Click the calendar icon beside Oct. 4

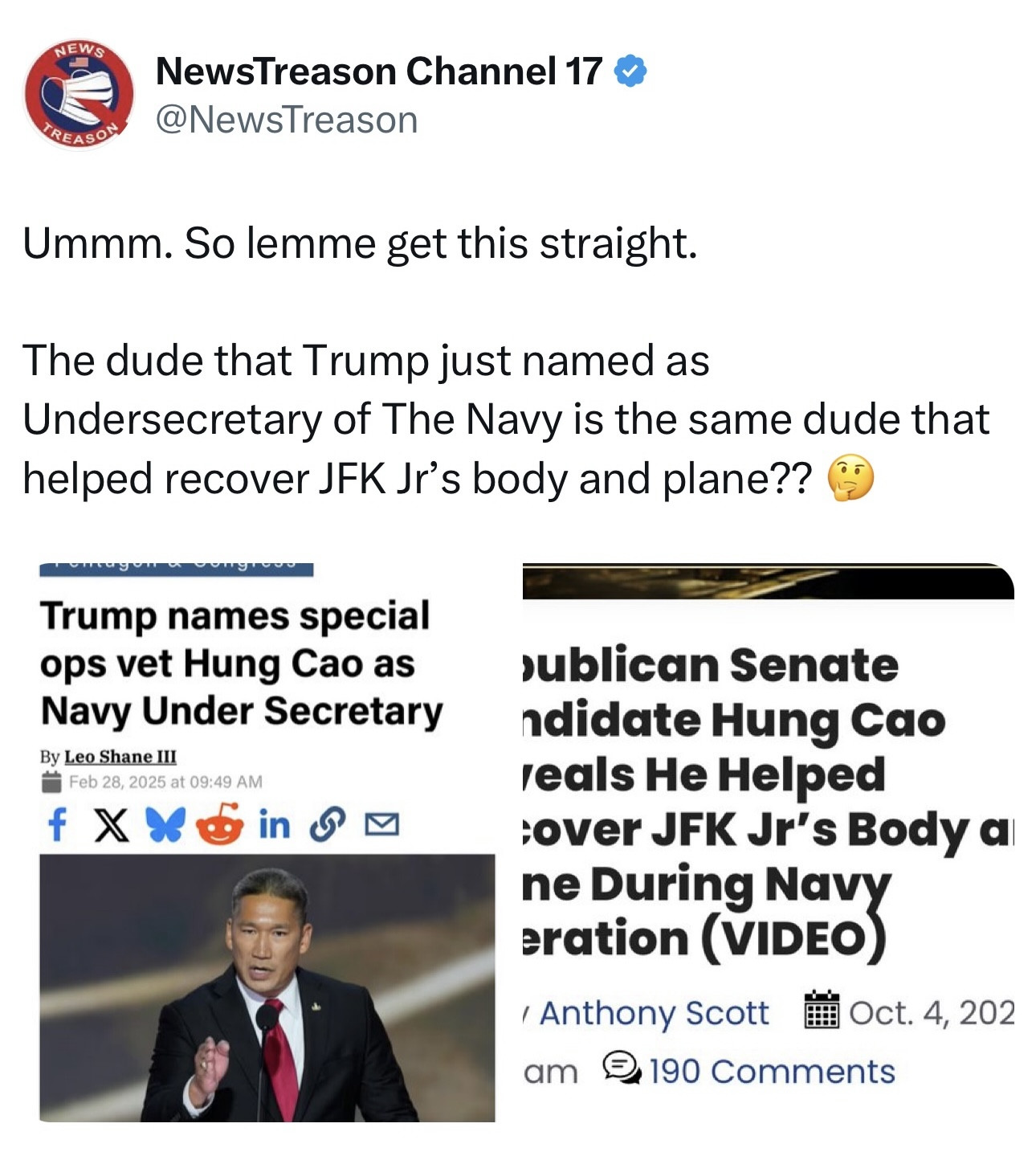click(x=822, y=1010)
